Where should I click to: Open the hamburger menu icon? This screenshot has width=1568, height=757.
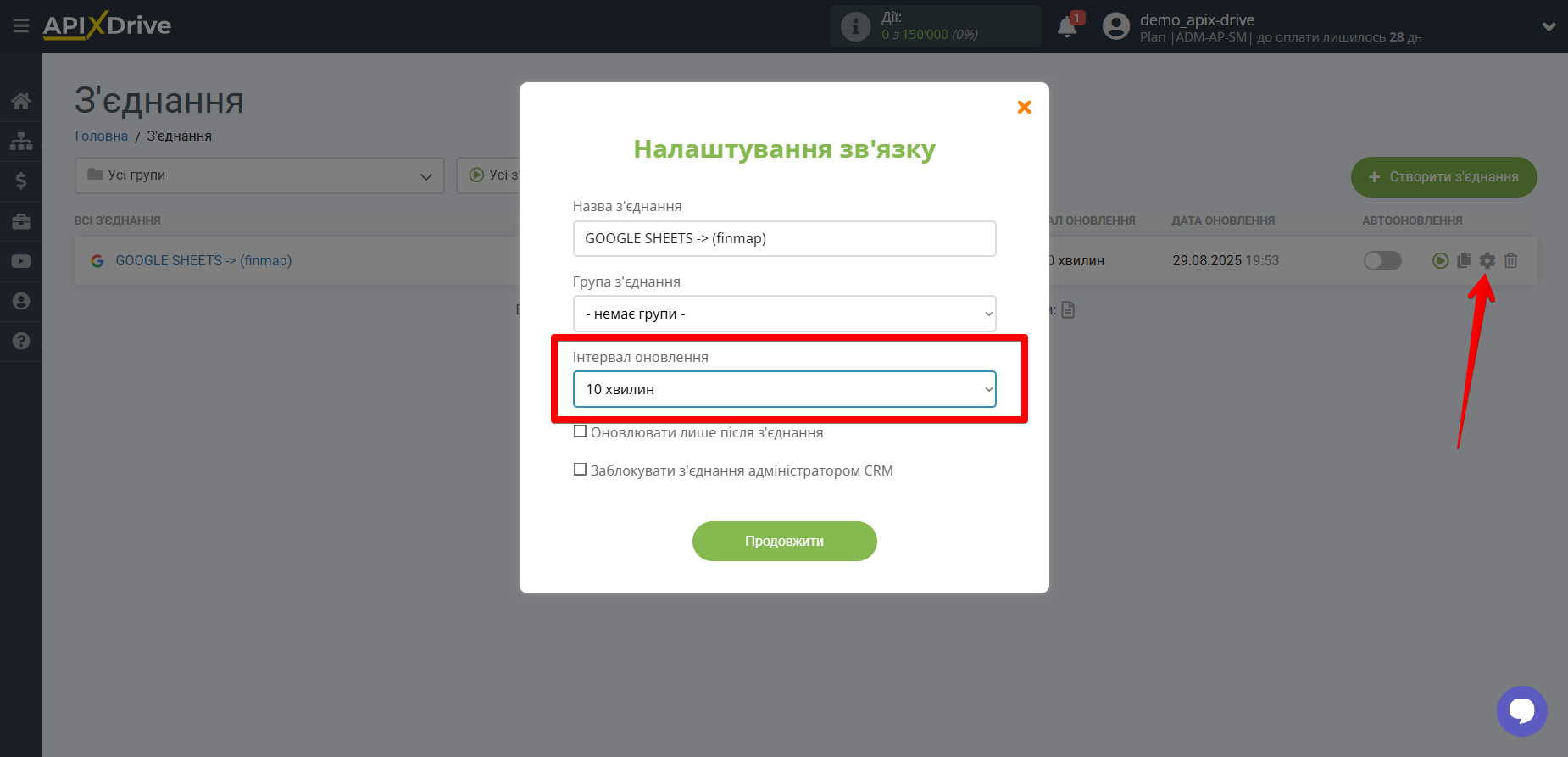coord(21,26)
